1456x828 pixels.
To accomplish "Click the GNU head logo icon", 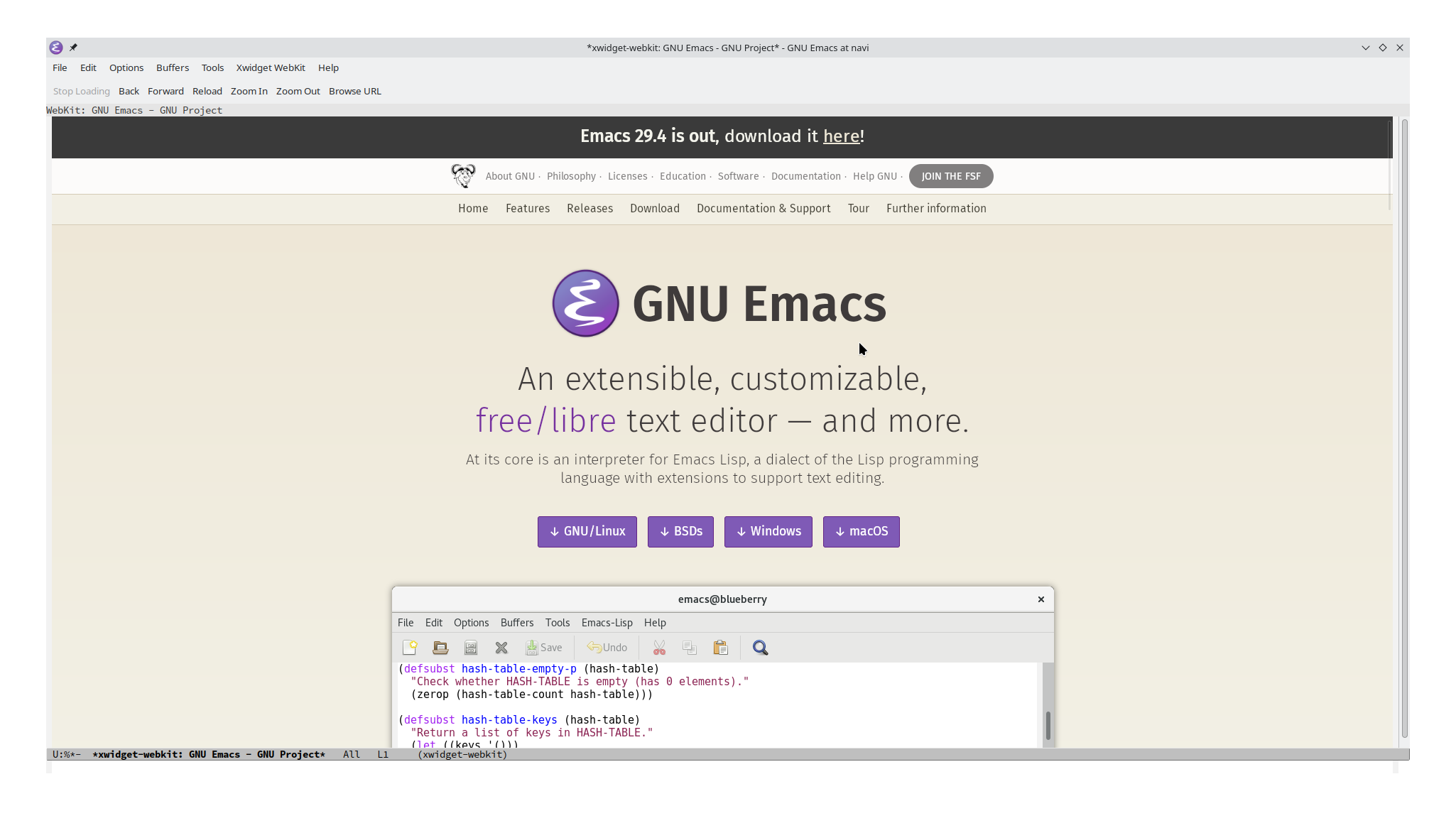I will coord(463,175).
